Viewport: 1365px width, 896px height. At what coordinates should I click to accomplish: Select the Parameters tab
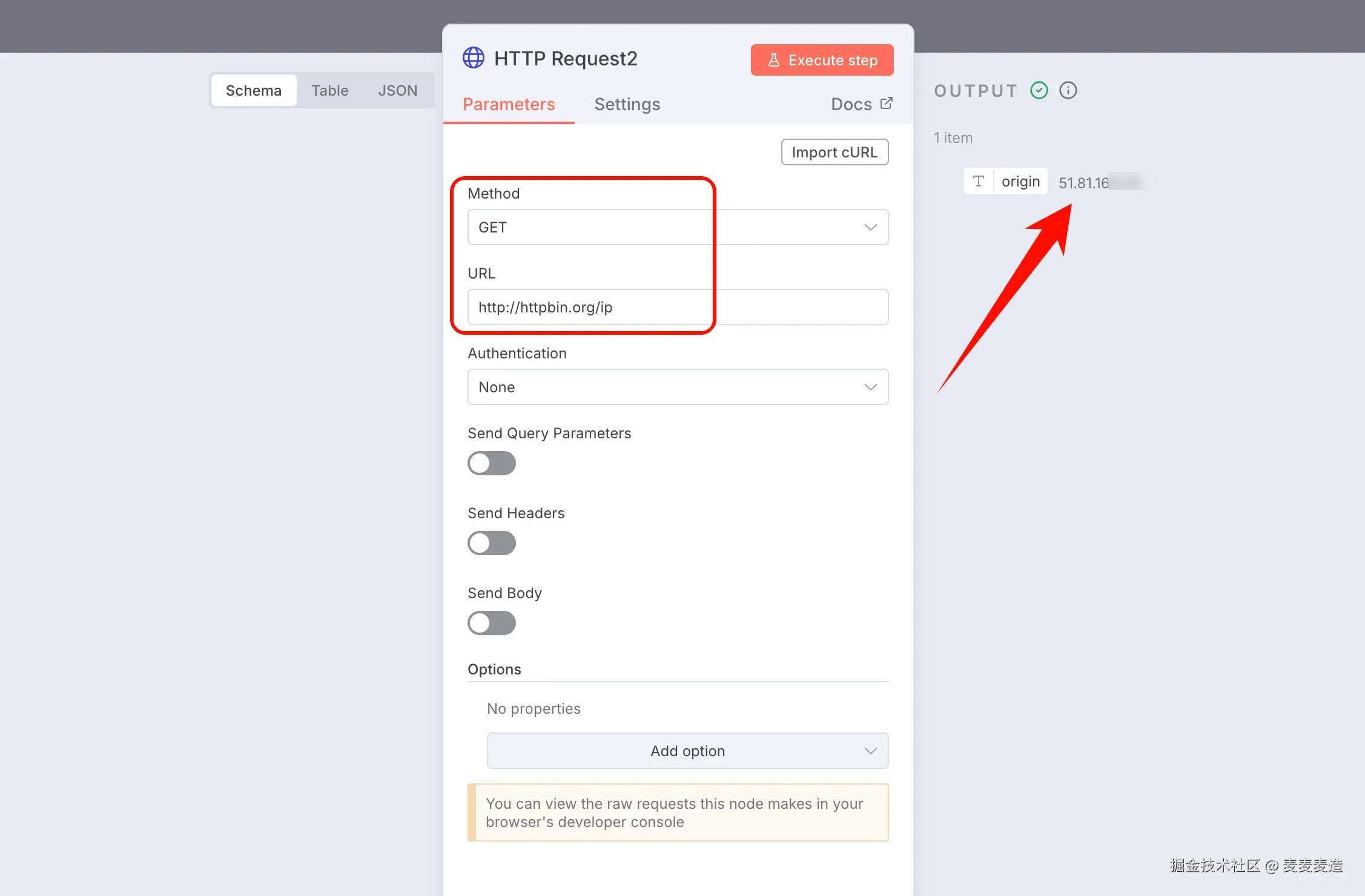tap(508, 104)
